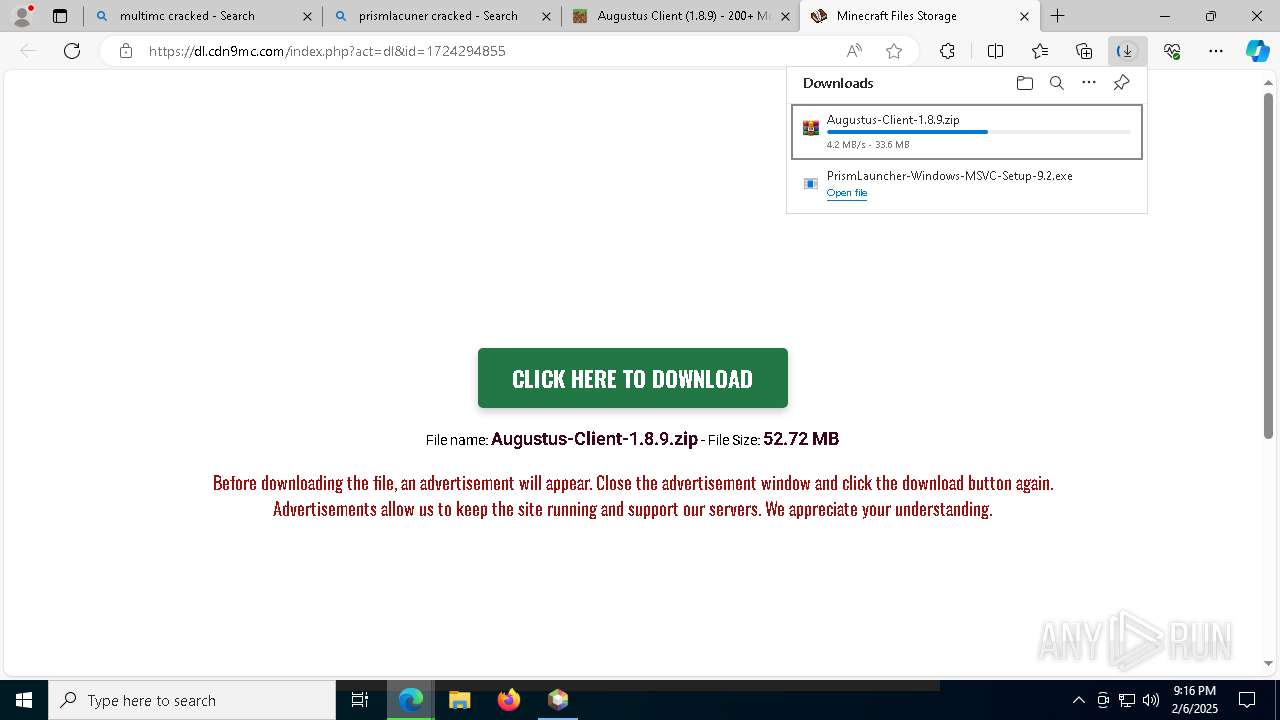Open network status tray icon

coord(1127,700)
